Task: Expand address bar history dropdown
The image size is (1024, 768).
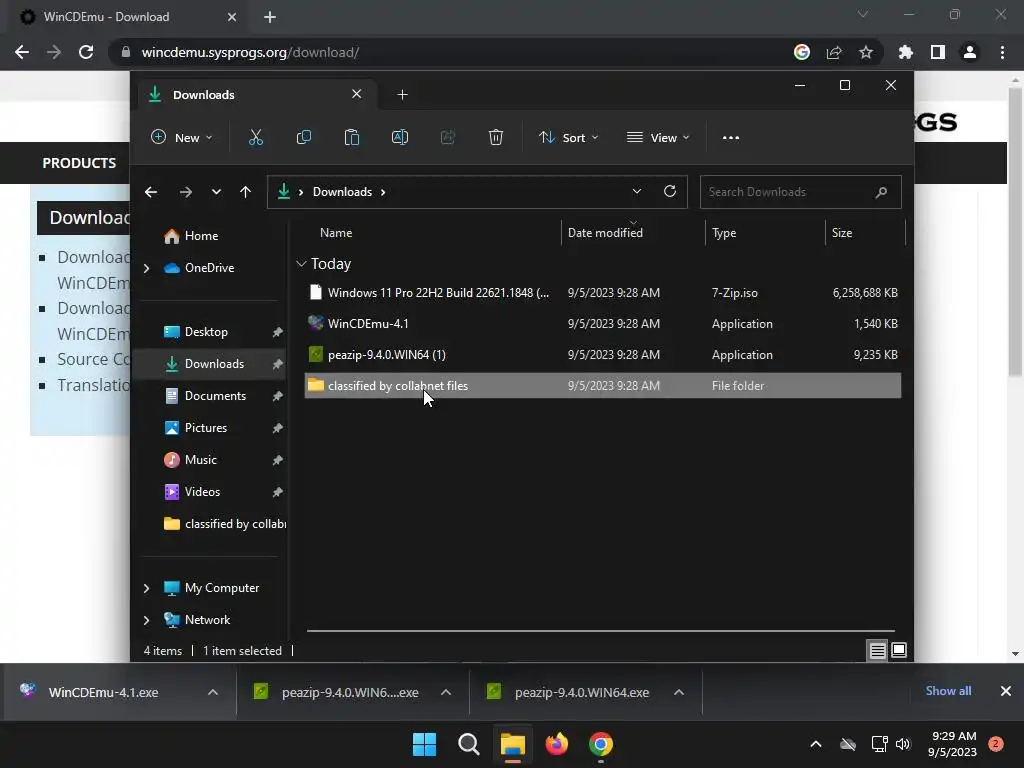Action: click(x=637, y=191)
